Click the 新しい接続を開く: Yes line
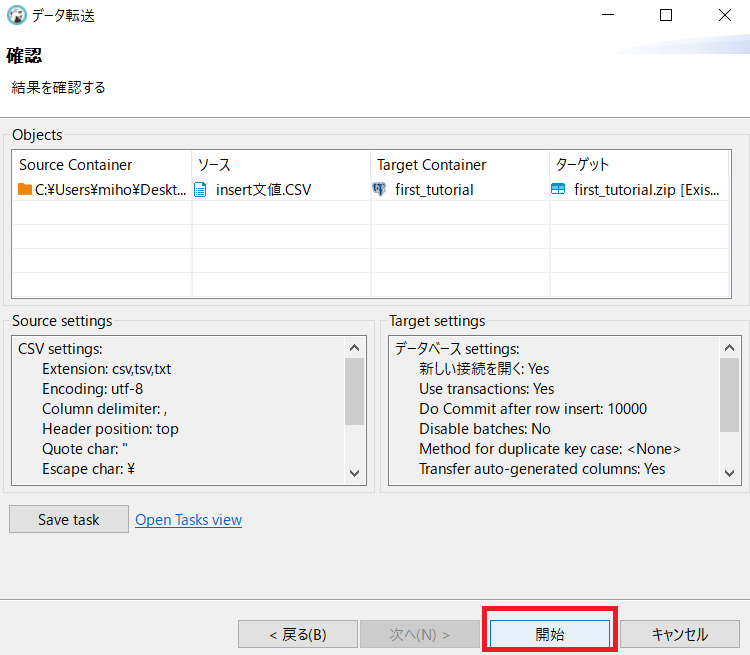Screen dimensions: 750x655 pyautogui.click(x=484, y=369)
